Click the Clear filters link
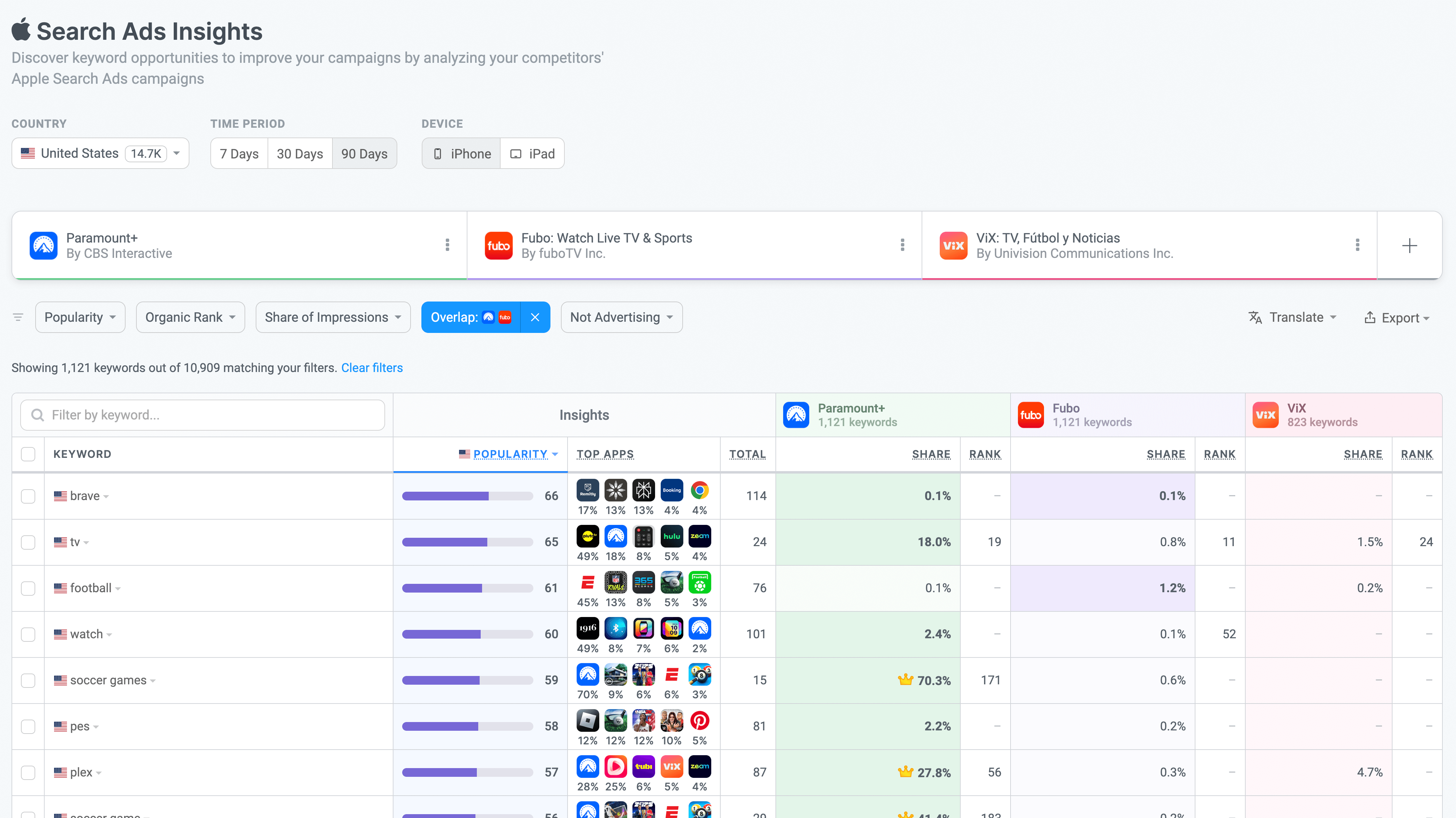Viewport: 1456px width, 818px height. pyautogui.click(x=372, y=367)
